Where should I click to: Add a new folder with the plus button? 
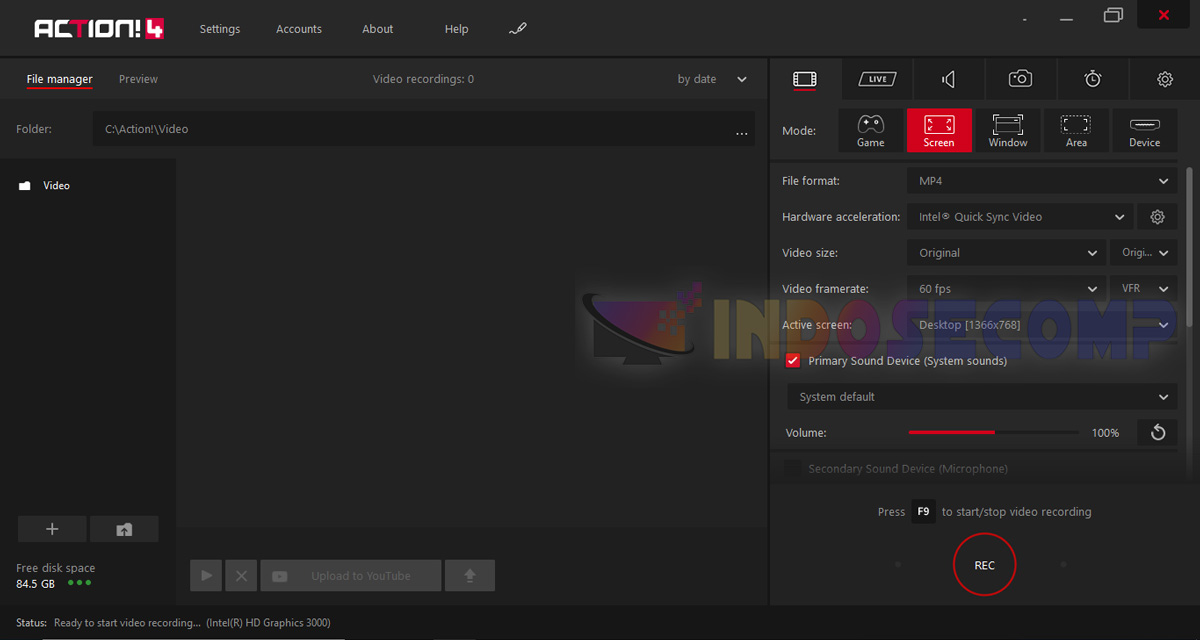(52, 530)
